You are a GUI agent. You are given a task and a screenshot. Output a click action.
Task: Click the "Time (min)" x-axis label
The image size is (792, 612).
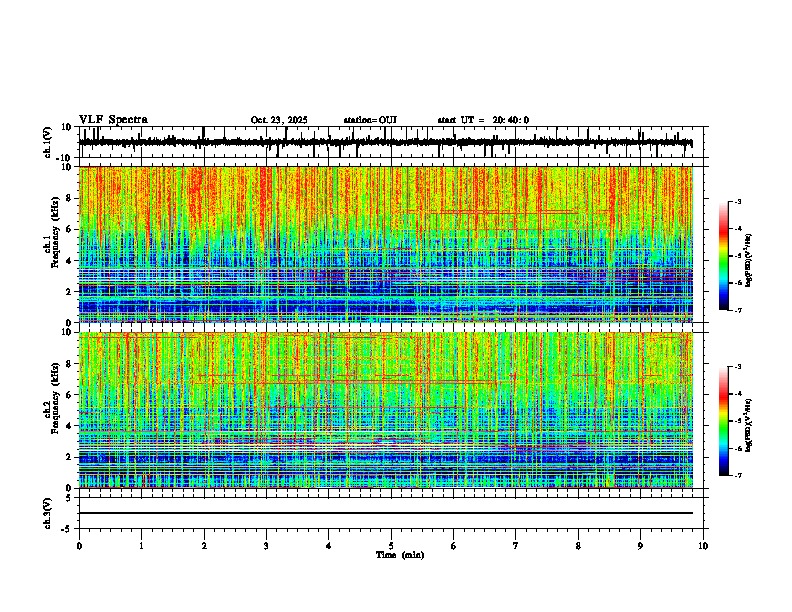(400, 555)
